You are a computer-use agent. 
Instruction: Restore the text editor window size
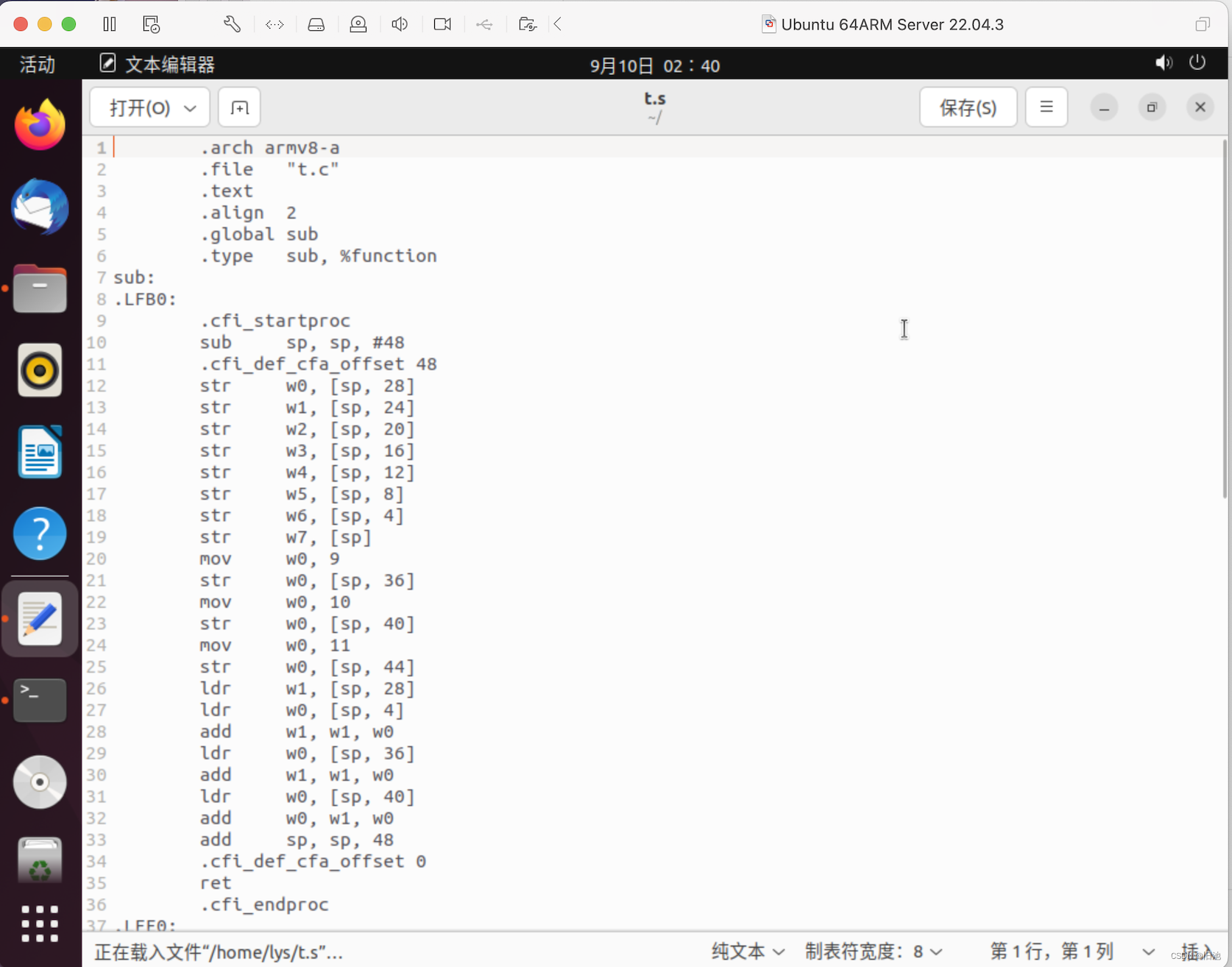(1152, 107)
